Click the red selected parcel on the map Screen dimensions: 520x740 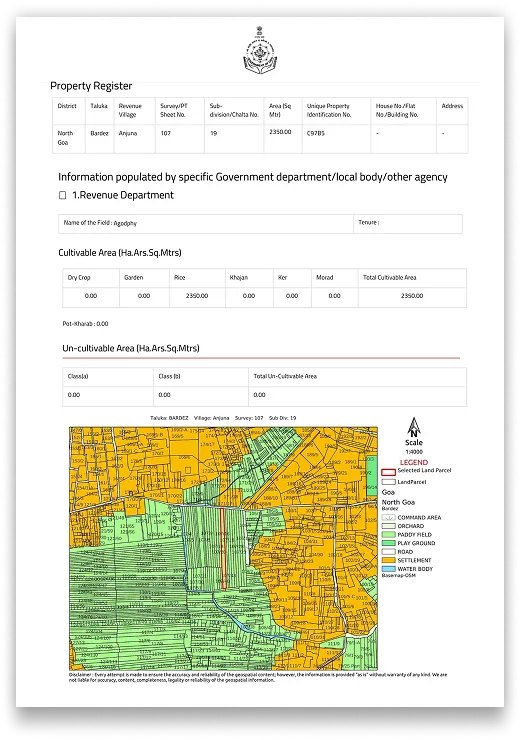point(224,548)
